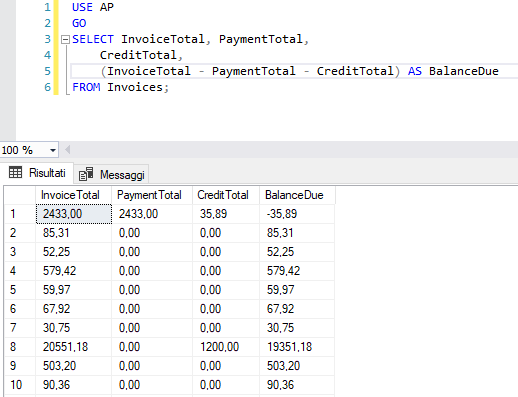Switch to the Risultati tab

coord(37,173)
